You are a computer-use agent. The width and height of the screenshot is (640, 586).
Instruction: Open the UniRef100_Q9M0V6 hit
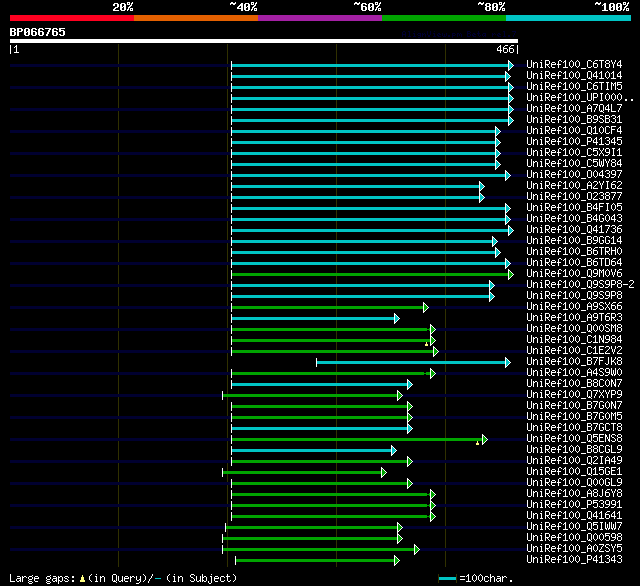574,274
